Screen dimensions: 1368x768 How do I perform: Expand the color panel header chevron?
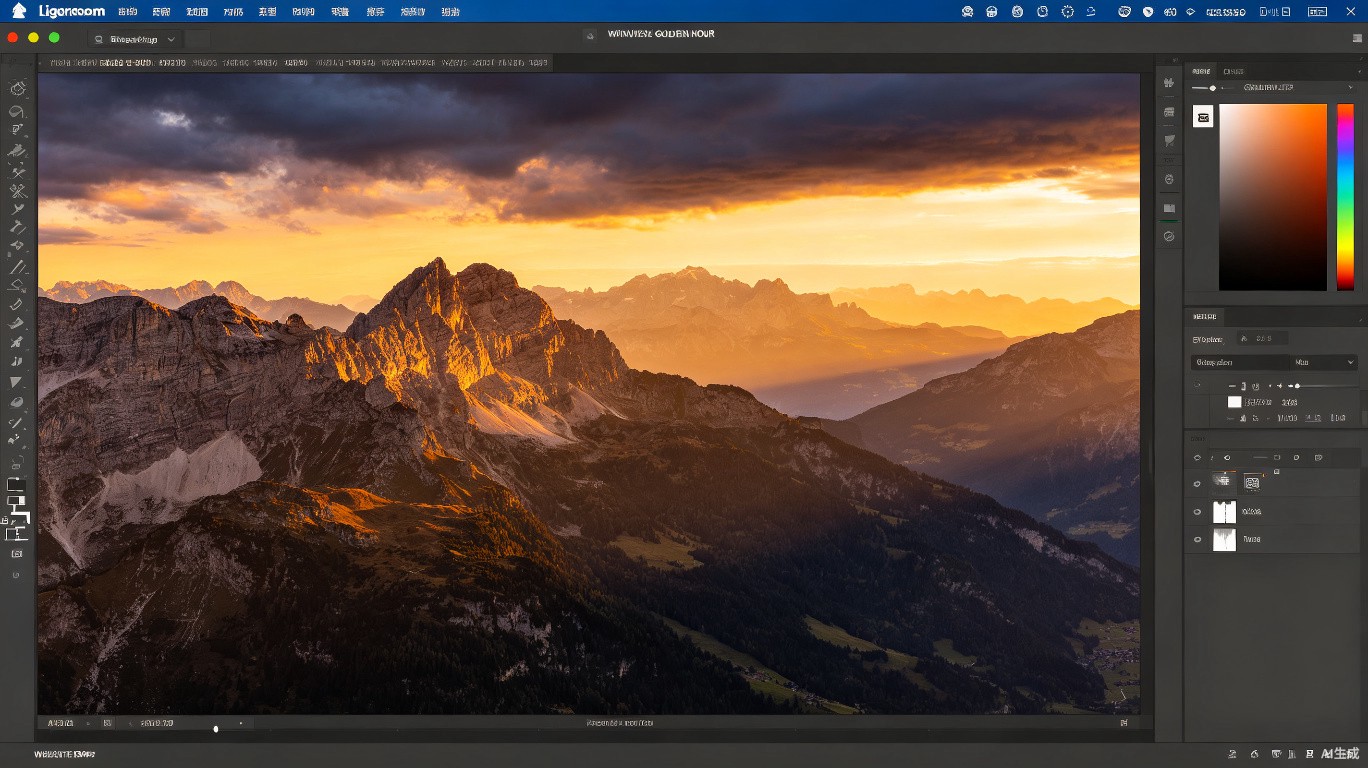pos(1361,71)
